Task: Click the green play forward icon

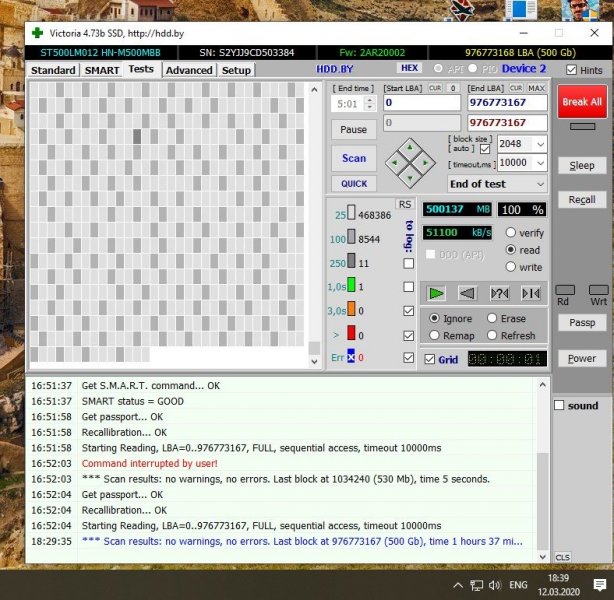Action: point(436,293)
